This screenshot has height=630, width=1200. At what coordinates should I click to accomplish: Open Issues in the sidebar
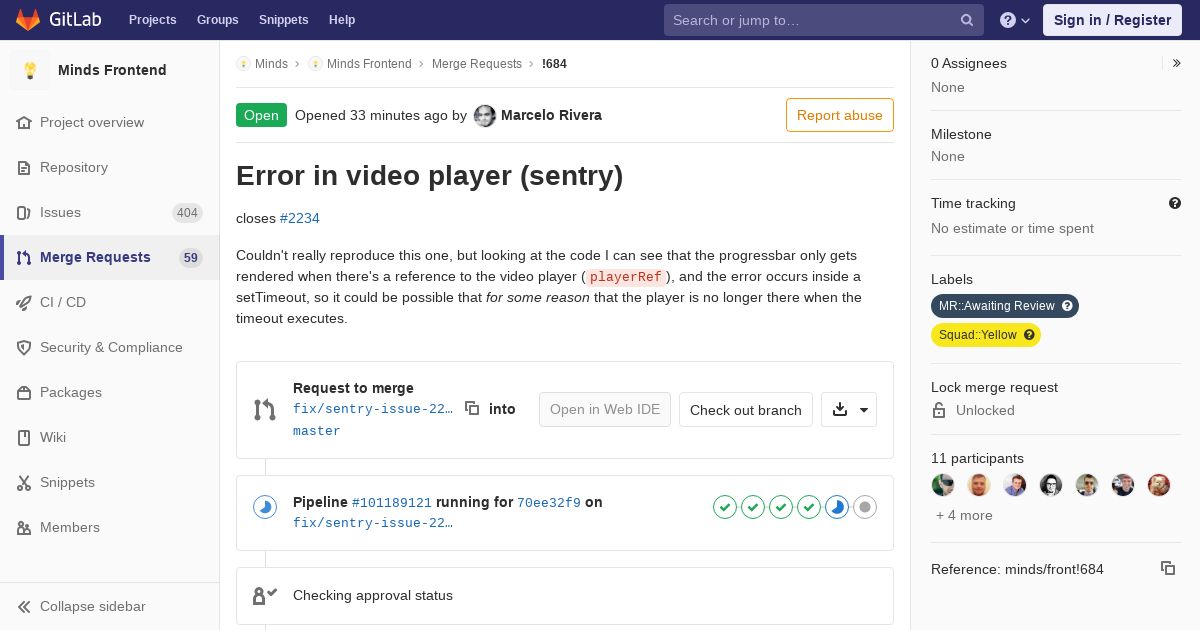click(110, 212)
